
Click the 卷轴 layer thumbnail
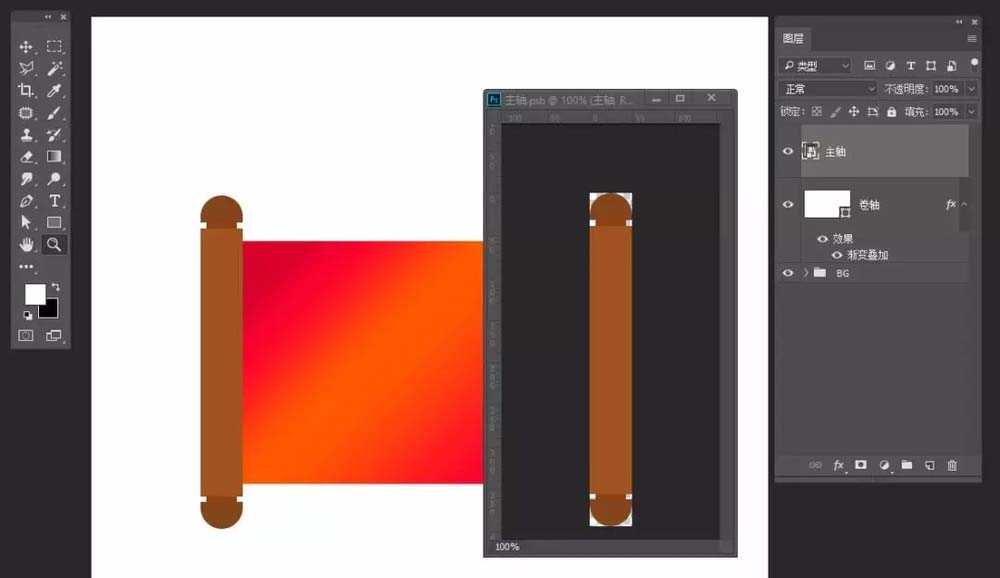(x=826, y=204)
